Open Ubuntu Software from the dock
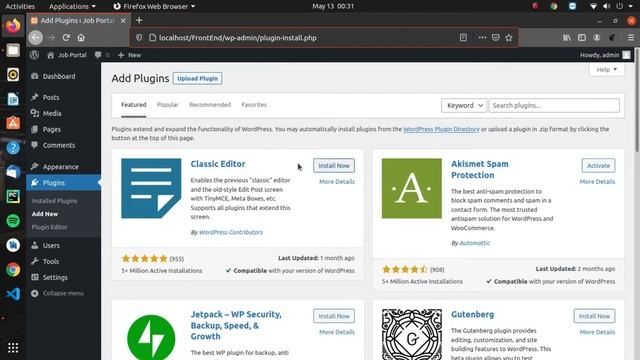640x360 pixels. [x=13, y=123]
